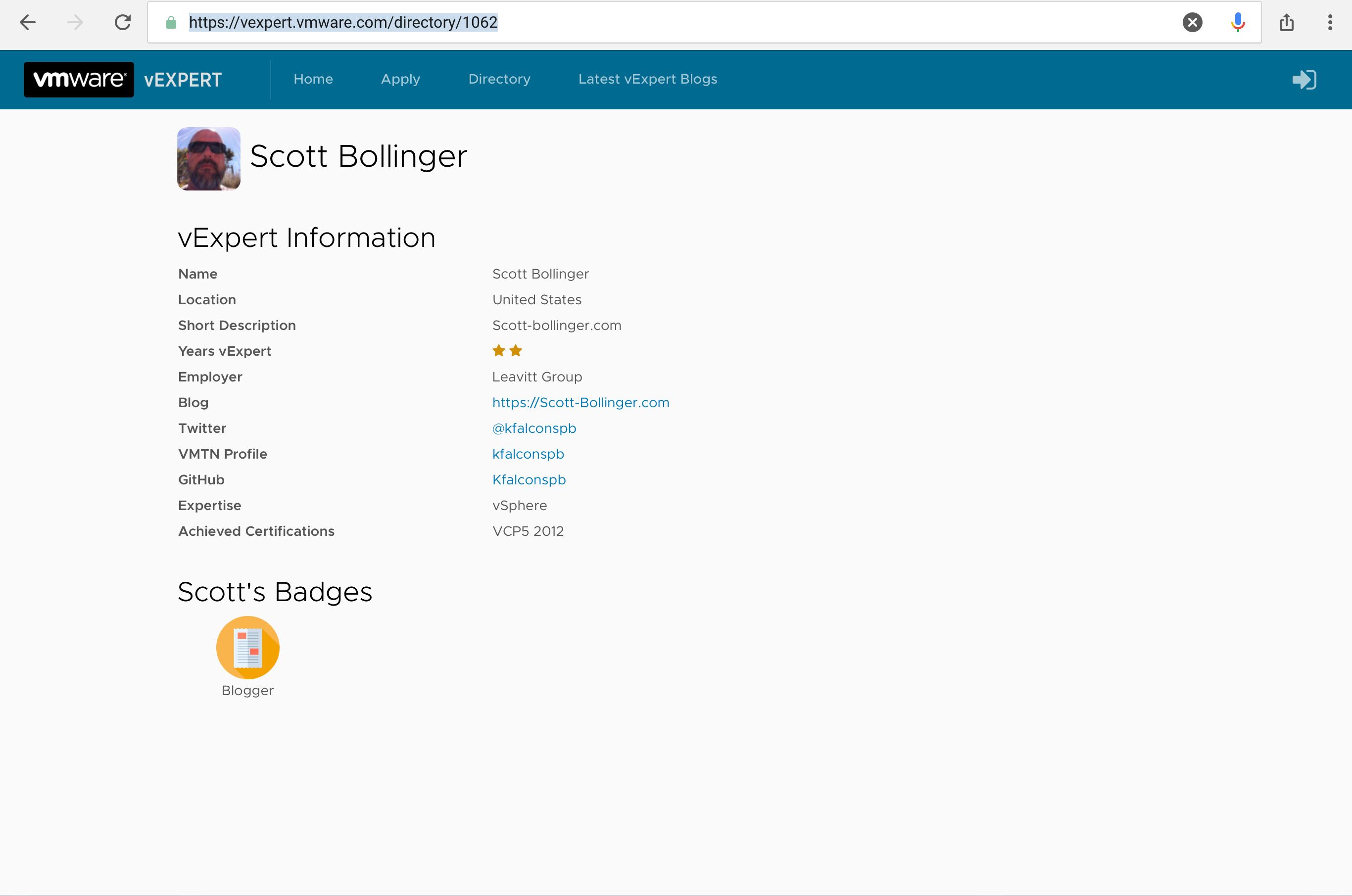Click the vmware logo

79,80
